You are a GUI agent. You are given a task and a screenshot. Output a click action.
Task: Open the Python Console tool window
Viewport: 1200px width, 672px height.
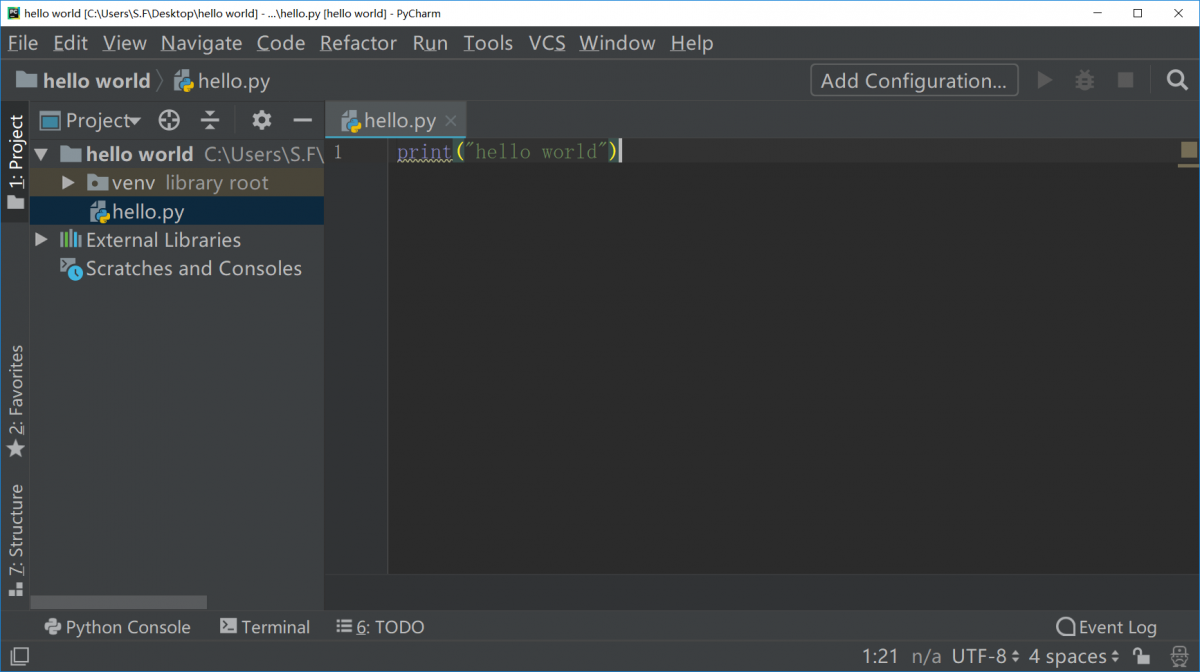click(118, 627)
